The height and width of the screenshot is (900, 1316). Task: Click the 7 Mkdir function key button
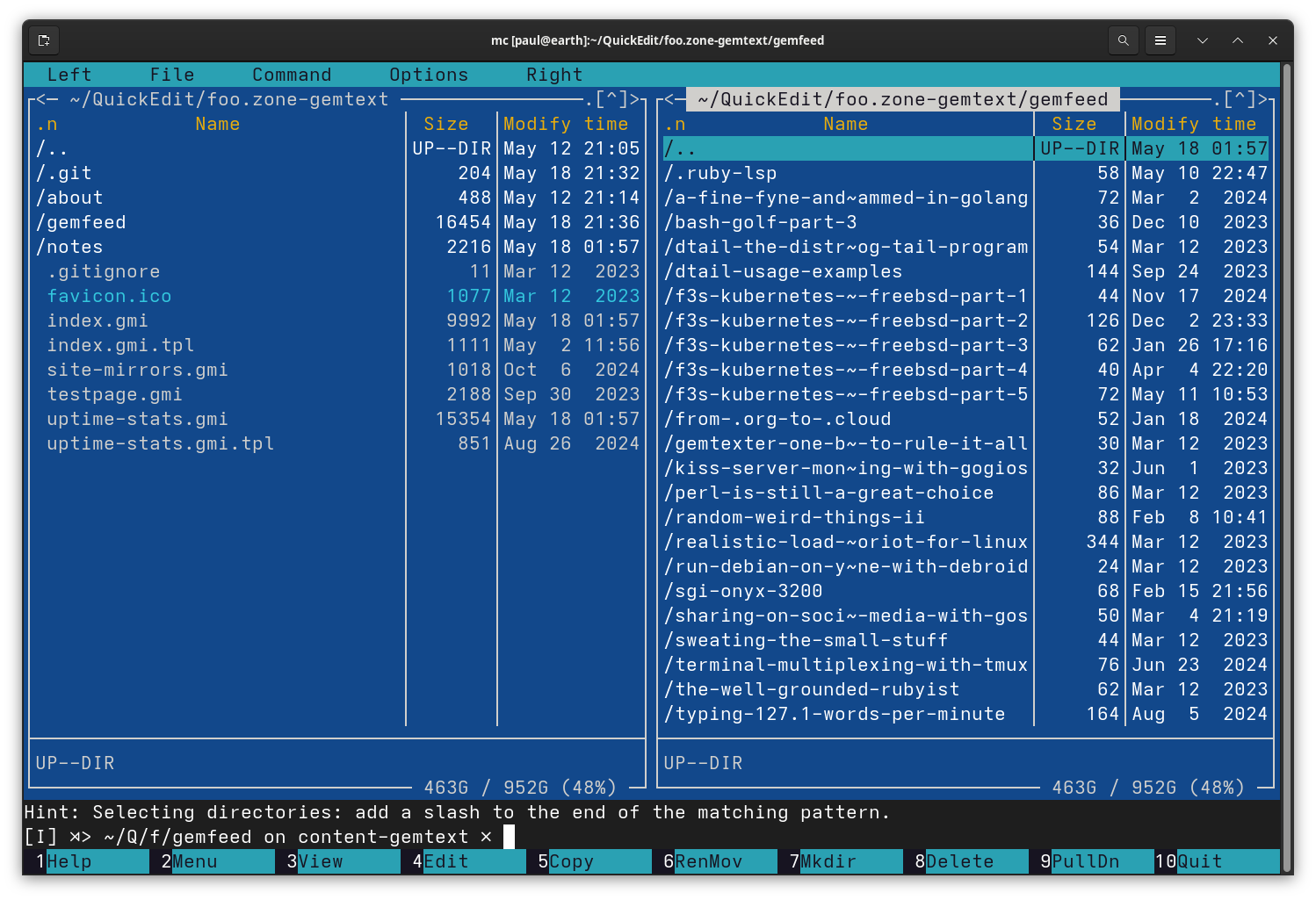coord(840,861)
